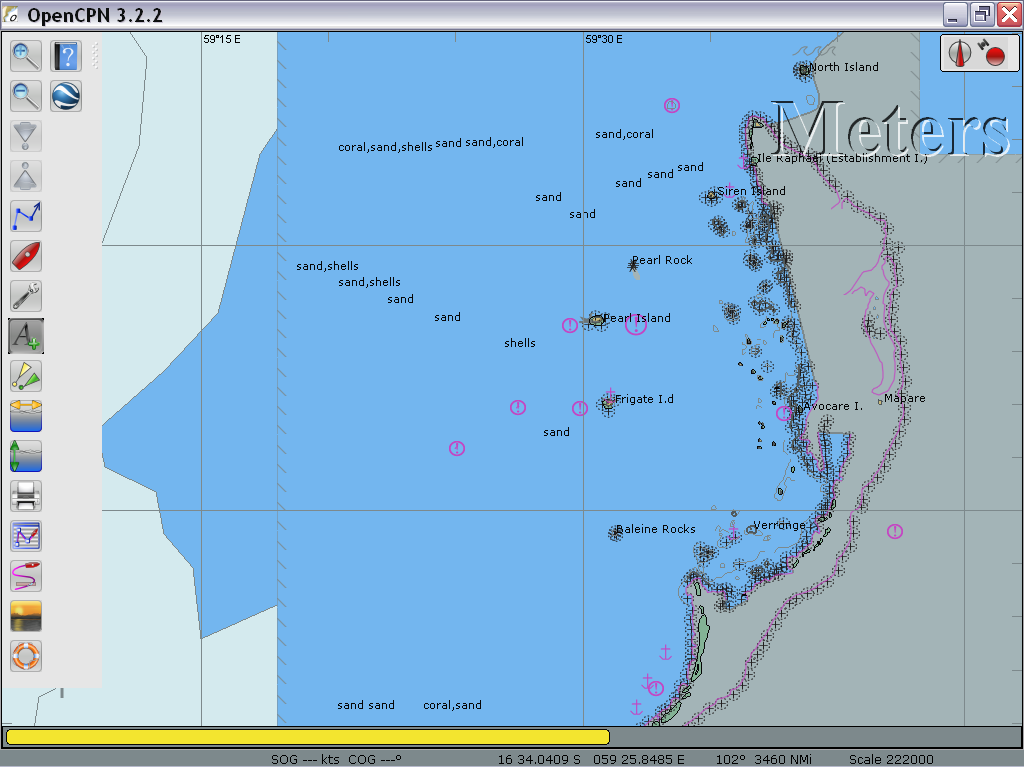Toggle the chart text display button

(x=26, y=336)
